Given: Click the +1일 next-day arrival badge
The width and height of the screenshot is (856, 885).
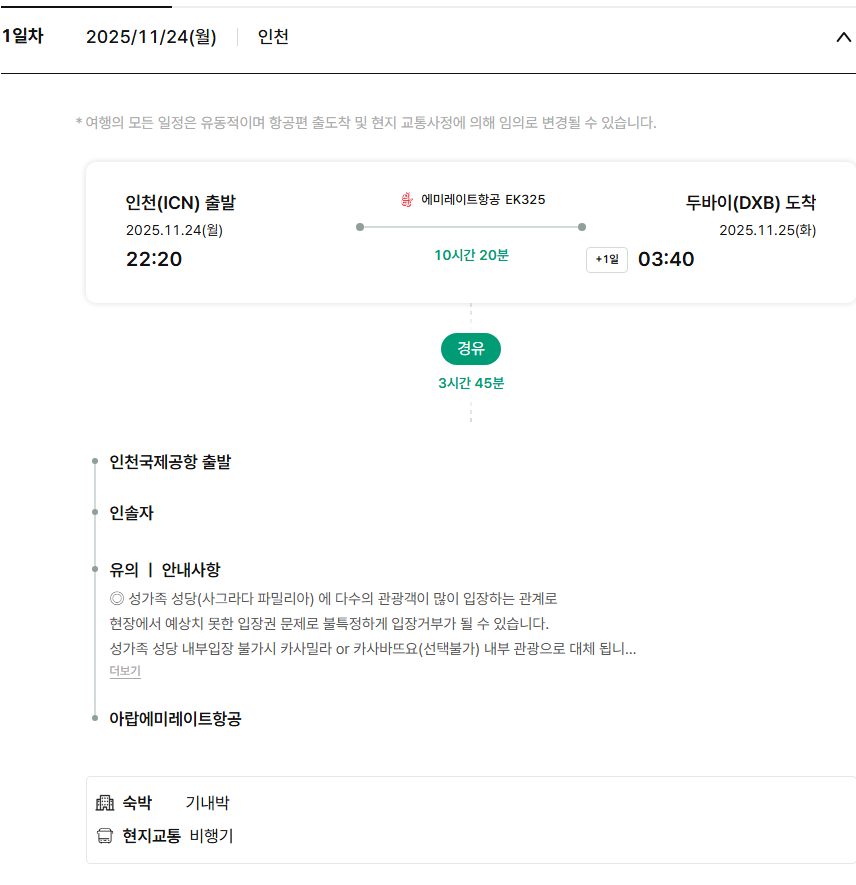Looking at the screenshot, I should tap(607, 260).
